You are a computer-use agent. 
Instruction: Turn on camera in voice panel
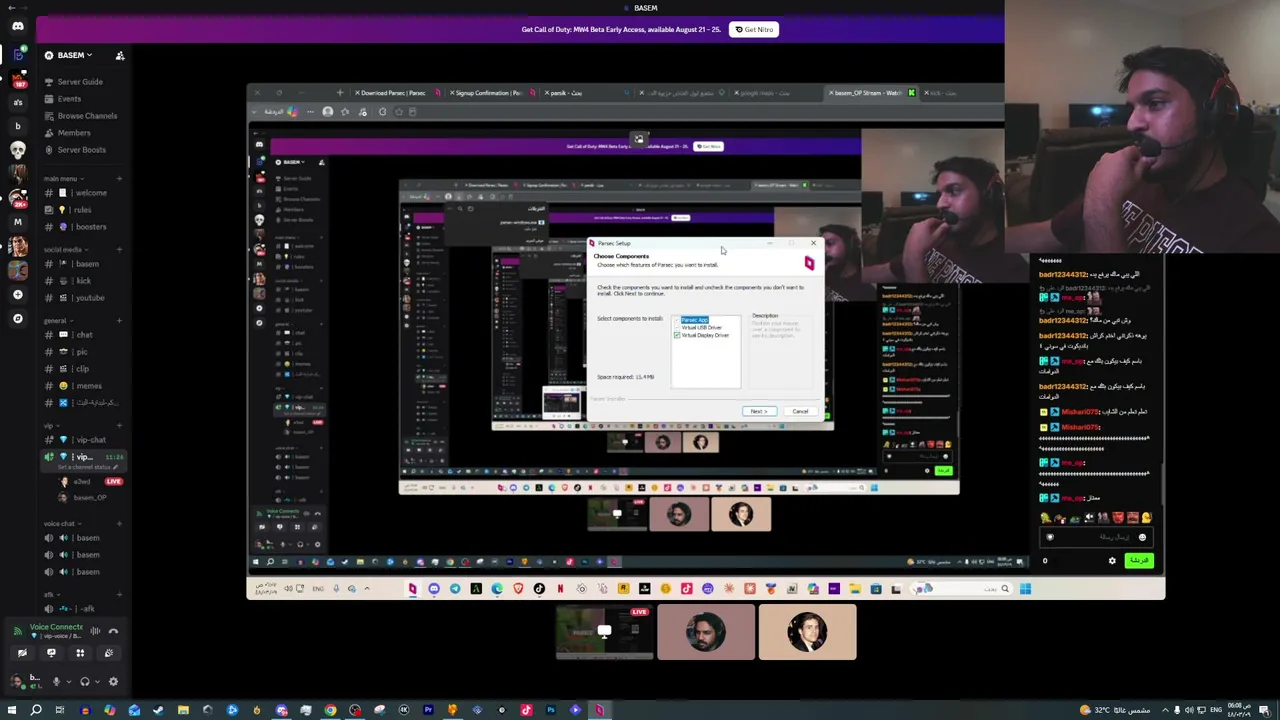point(22,653)
